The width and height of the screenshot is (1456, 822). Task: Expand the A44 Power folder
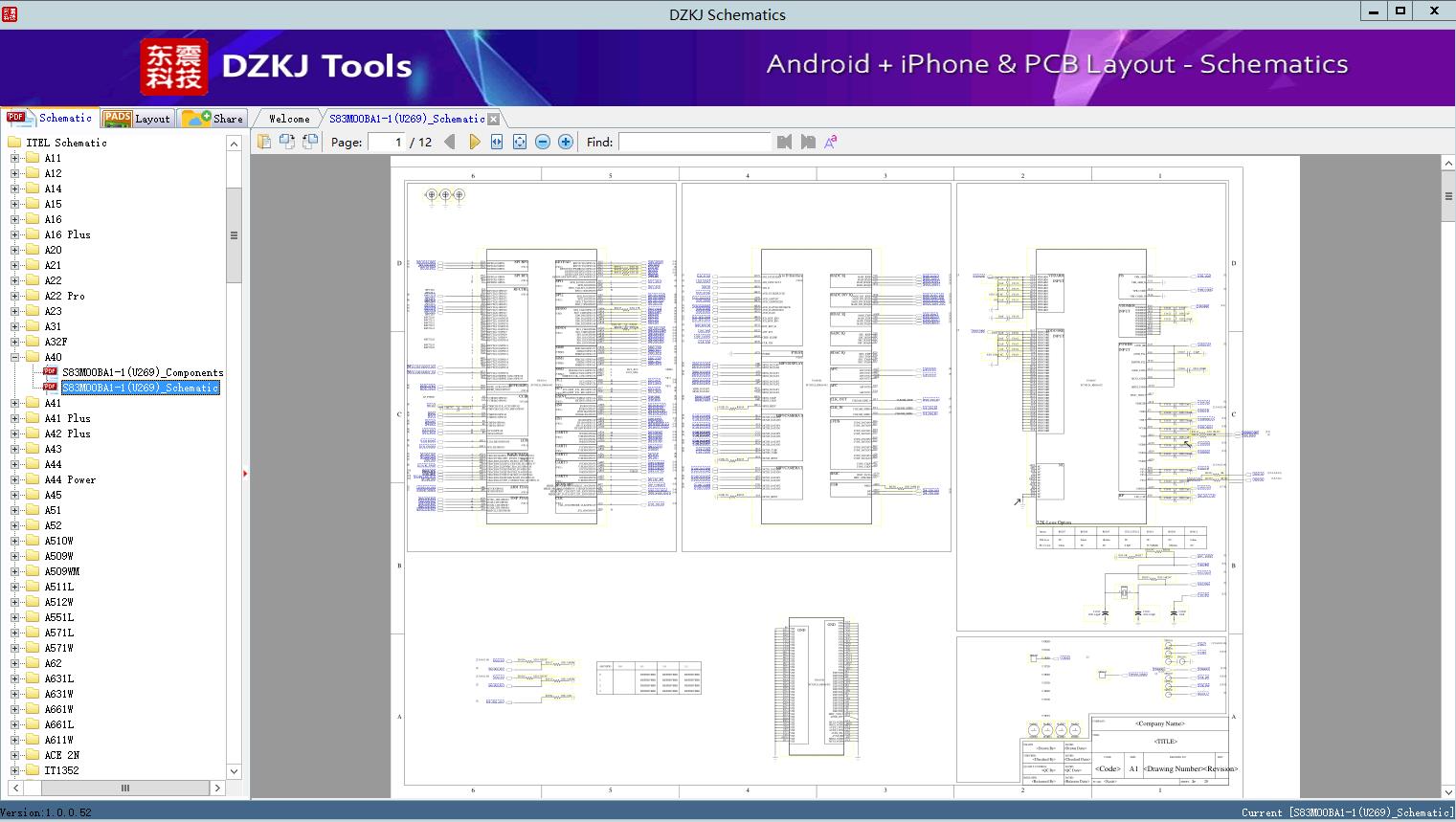(14, 479)
